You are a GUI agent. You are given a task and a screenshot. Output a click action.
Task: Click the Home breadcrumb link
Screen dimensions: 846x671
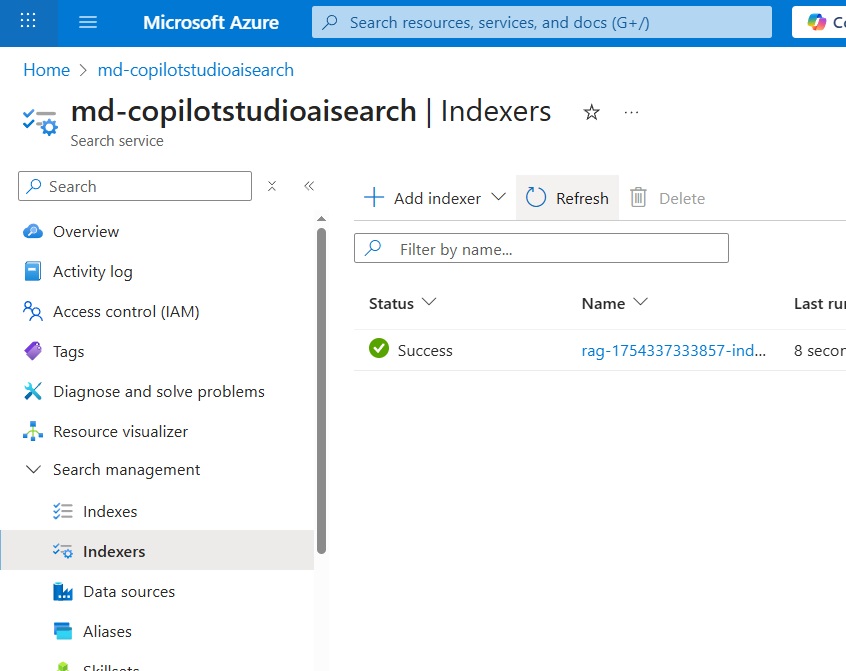pyautogui.click(x=46, y=70)
